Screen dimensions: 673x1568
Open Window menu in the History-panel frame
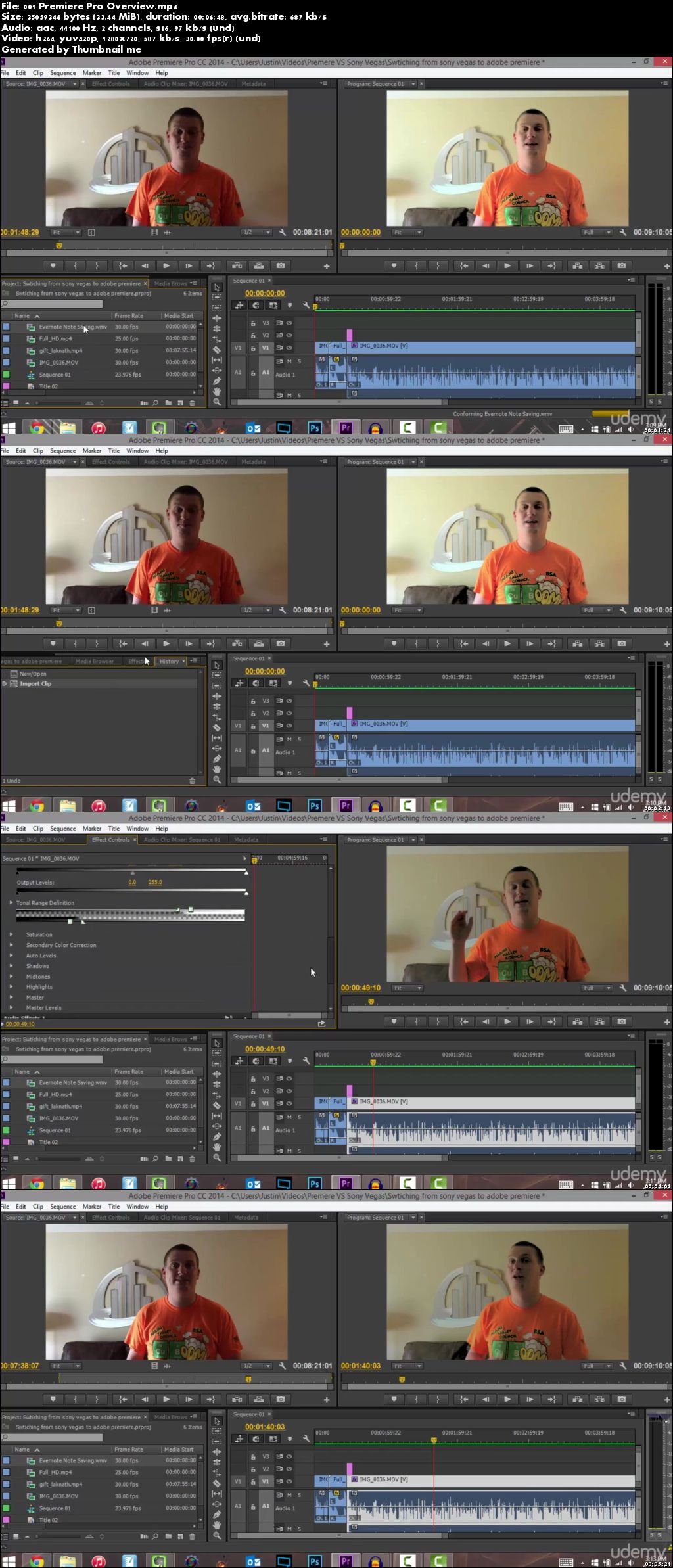click(x=137, y=451)
